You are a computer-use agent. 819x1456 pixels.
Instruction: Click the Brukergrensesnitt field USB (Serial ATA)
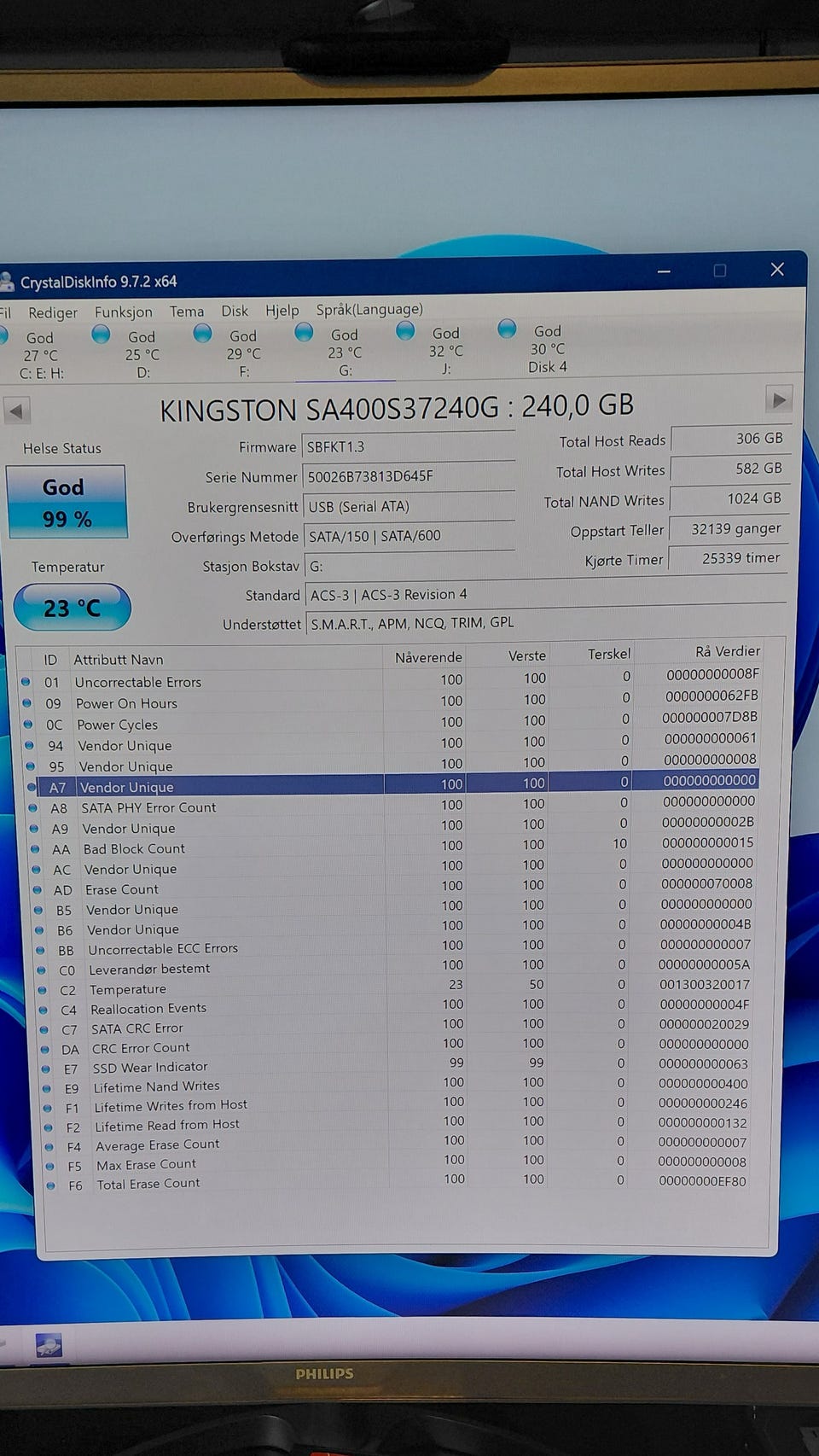(409, 506)
